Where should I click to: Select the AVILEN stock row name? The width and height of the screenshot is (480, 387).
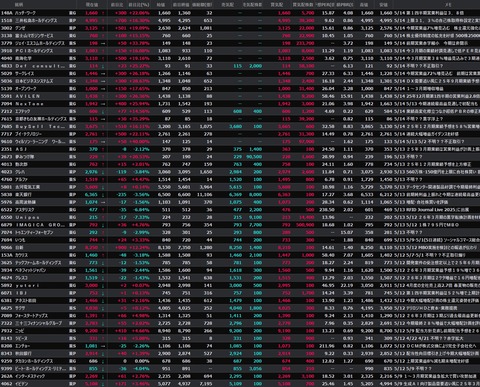28,96
